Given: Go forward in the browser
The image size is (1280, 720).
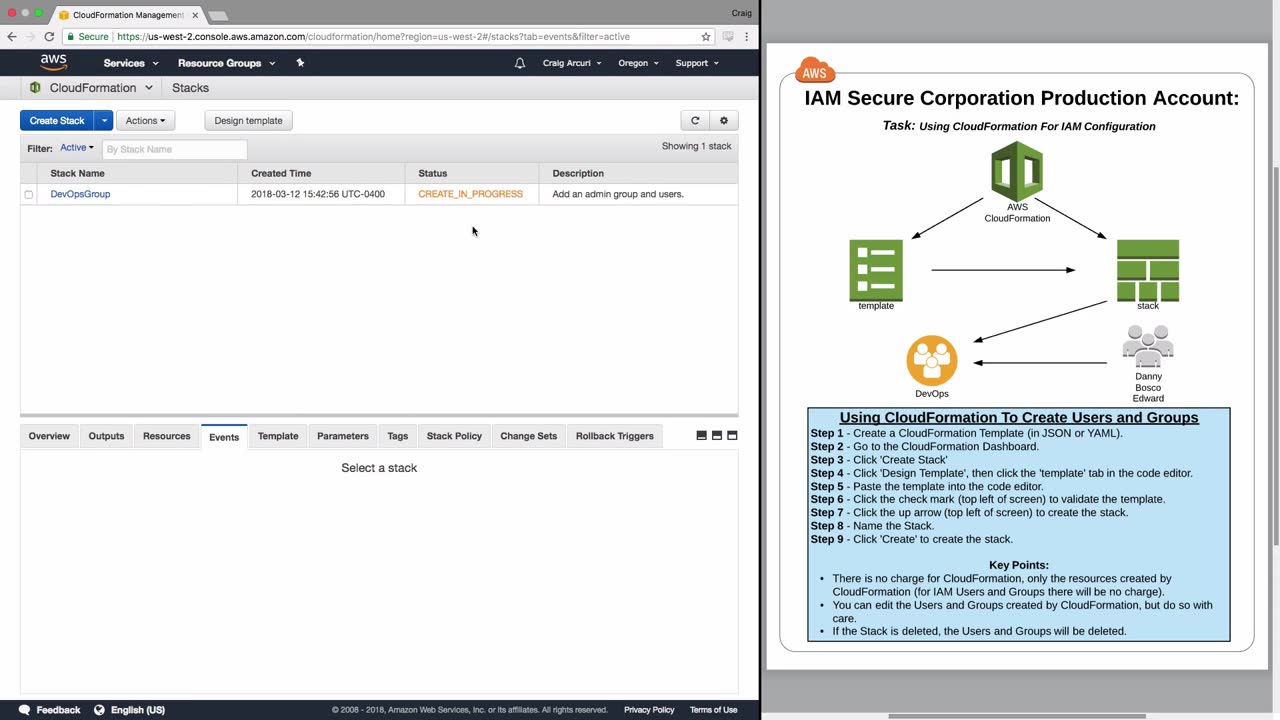Looking at the screenshot, I should click(x=30, y=37).
